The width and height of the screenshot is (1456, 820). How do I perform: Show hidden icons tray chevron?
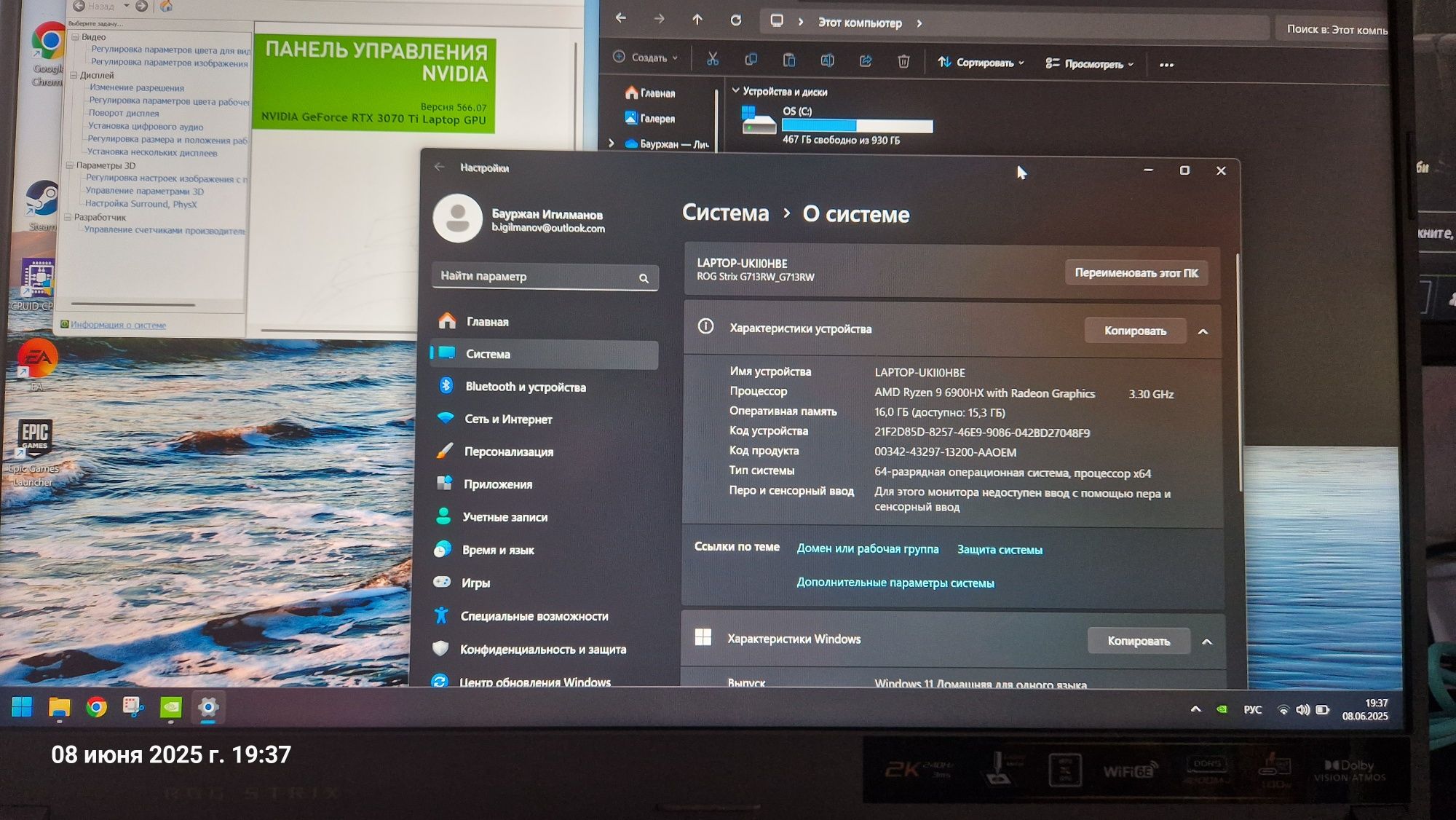(1195, 709)
